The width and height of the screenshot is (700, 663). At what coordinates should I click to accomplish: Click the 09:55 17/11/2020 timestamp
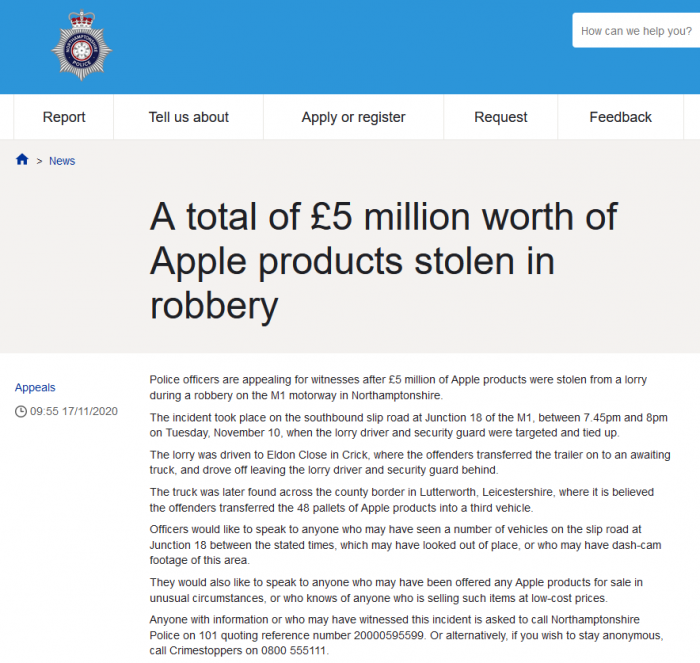coord(75,411)
